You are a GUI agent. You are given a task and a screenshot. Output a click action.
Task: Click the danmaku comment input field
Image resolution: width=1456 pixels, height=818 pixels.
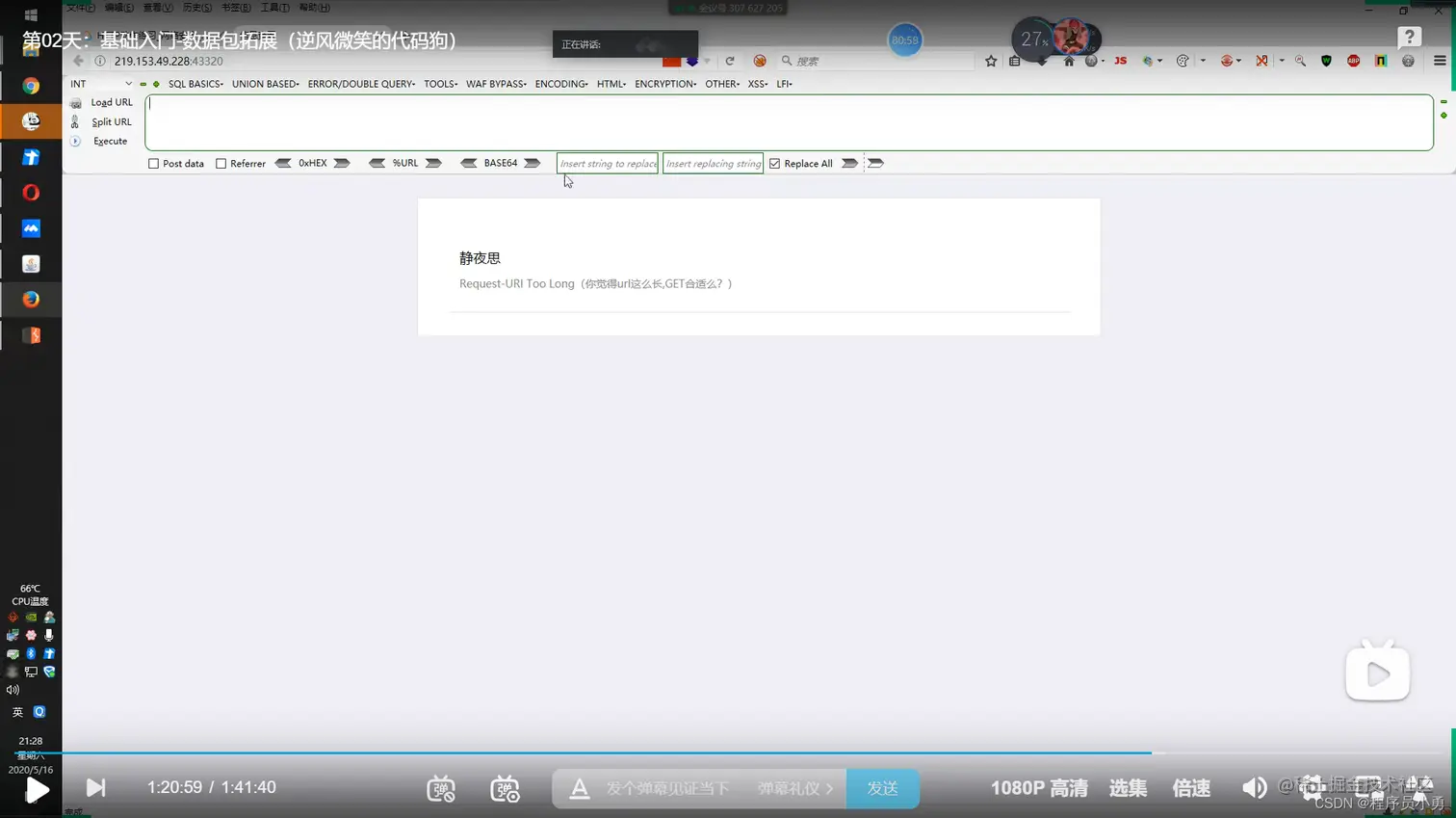pos(668,788)
